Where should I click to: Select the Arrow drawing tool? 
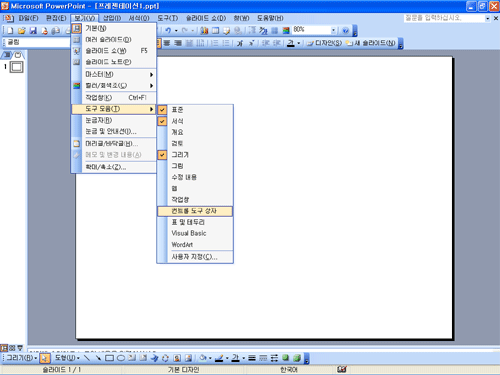98,358
